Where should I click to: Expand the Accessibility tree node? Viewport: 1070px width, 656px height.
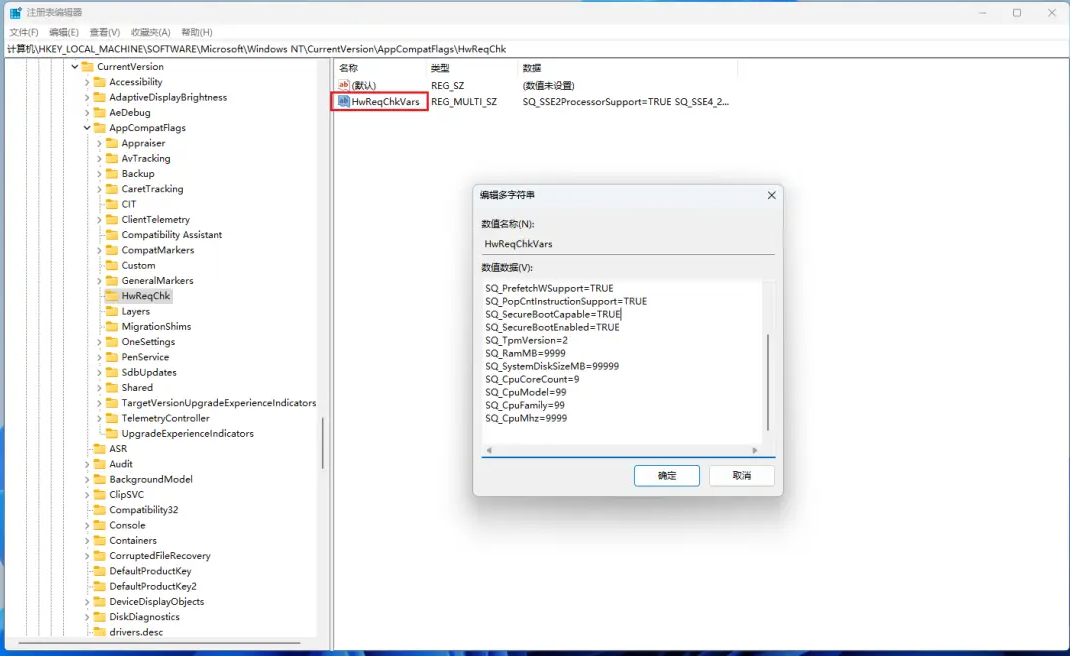pyautogui.click(x=87, y=82)
